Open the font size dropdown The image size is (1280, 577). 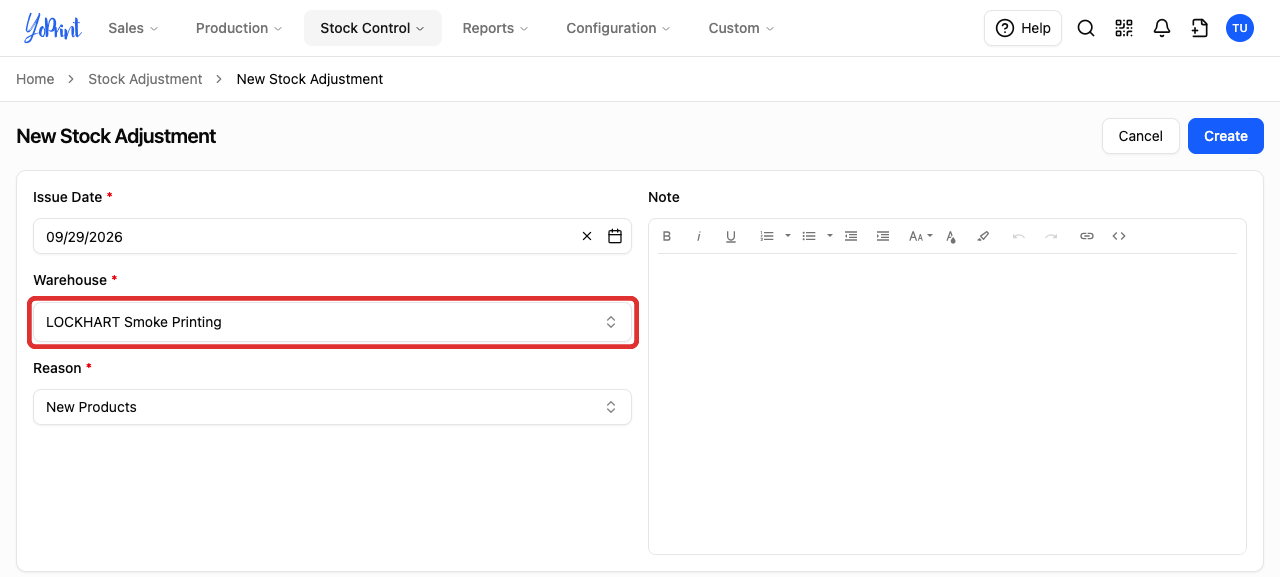point(920,236)
